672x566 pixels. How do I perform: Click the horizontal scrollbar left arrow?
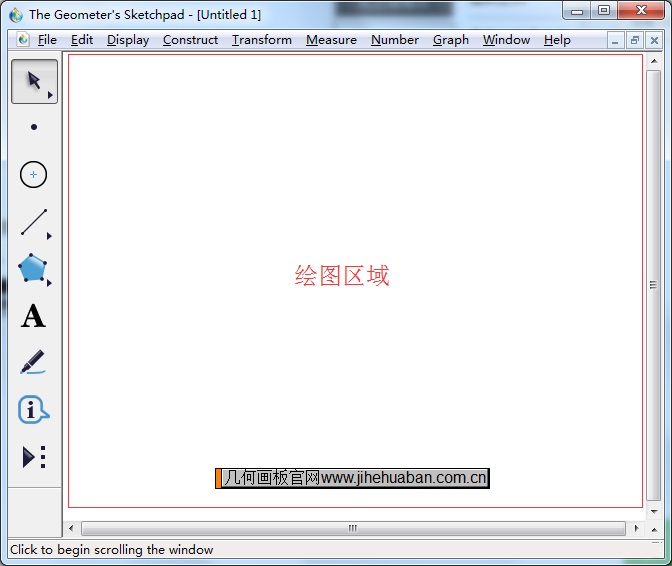(x=71, y=528)
